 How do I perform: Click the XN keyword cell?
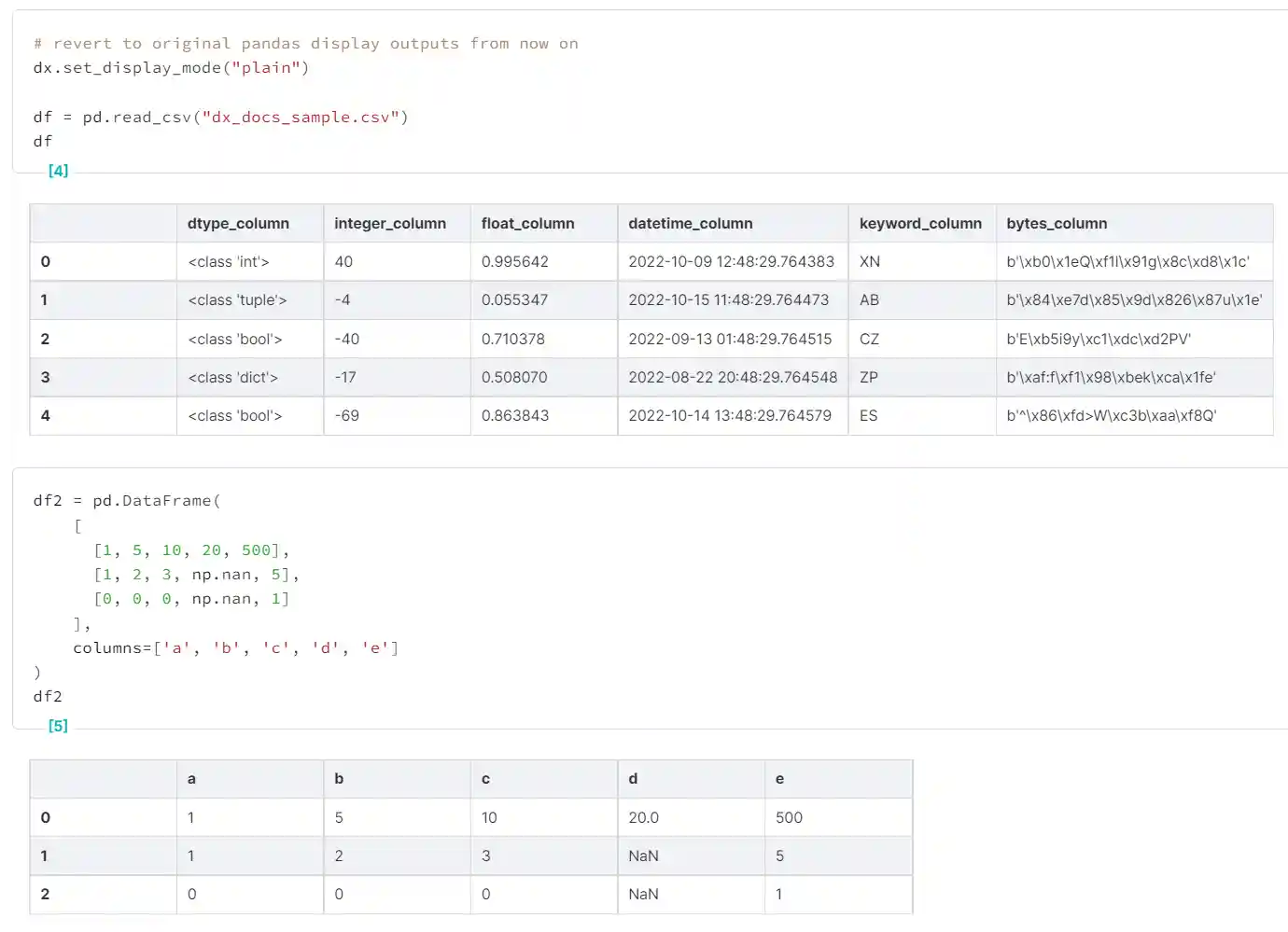pyautogui.click(x=870, y=262)
